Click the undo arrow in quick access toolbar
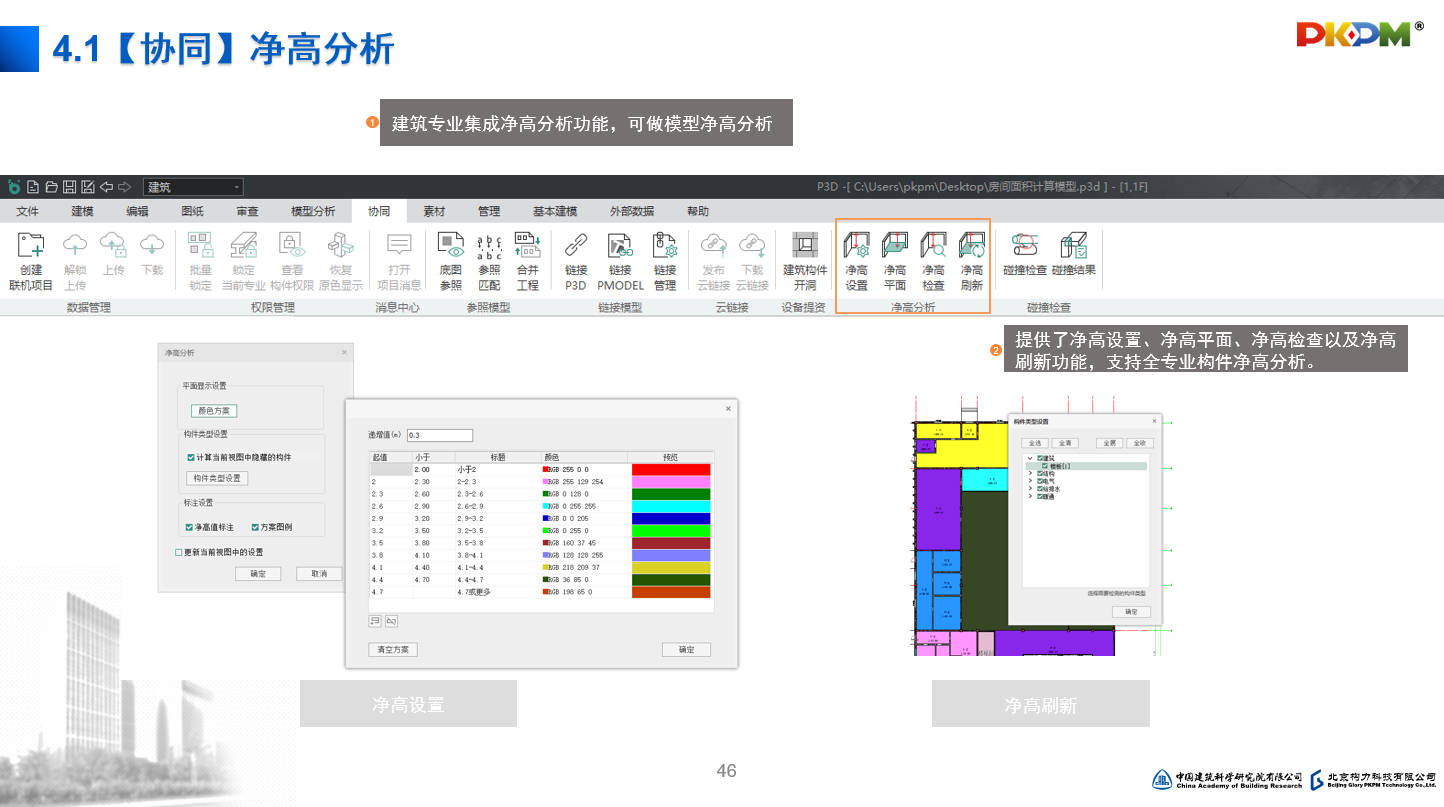The height and width of the screenshot is (807, 1444). coord(107,187)
